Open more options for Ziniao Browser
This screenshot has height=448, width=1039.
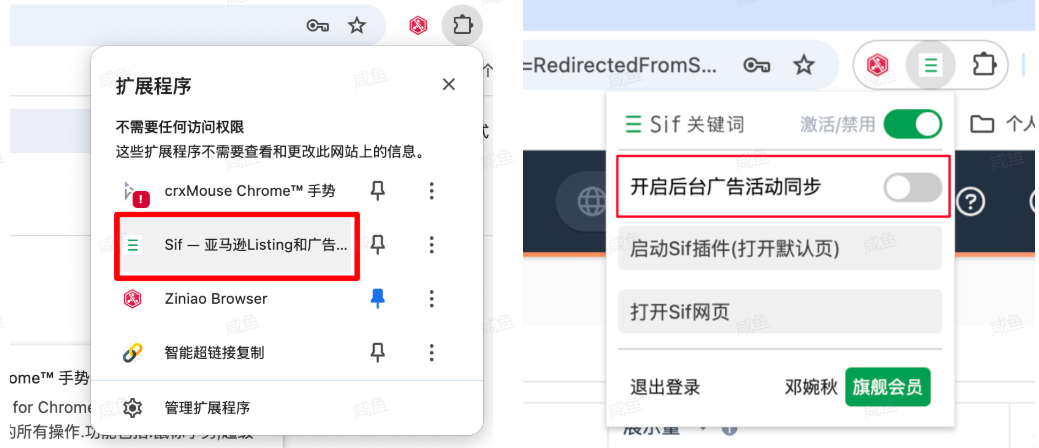[x=431, y=299]
